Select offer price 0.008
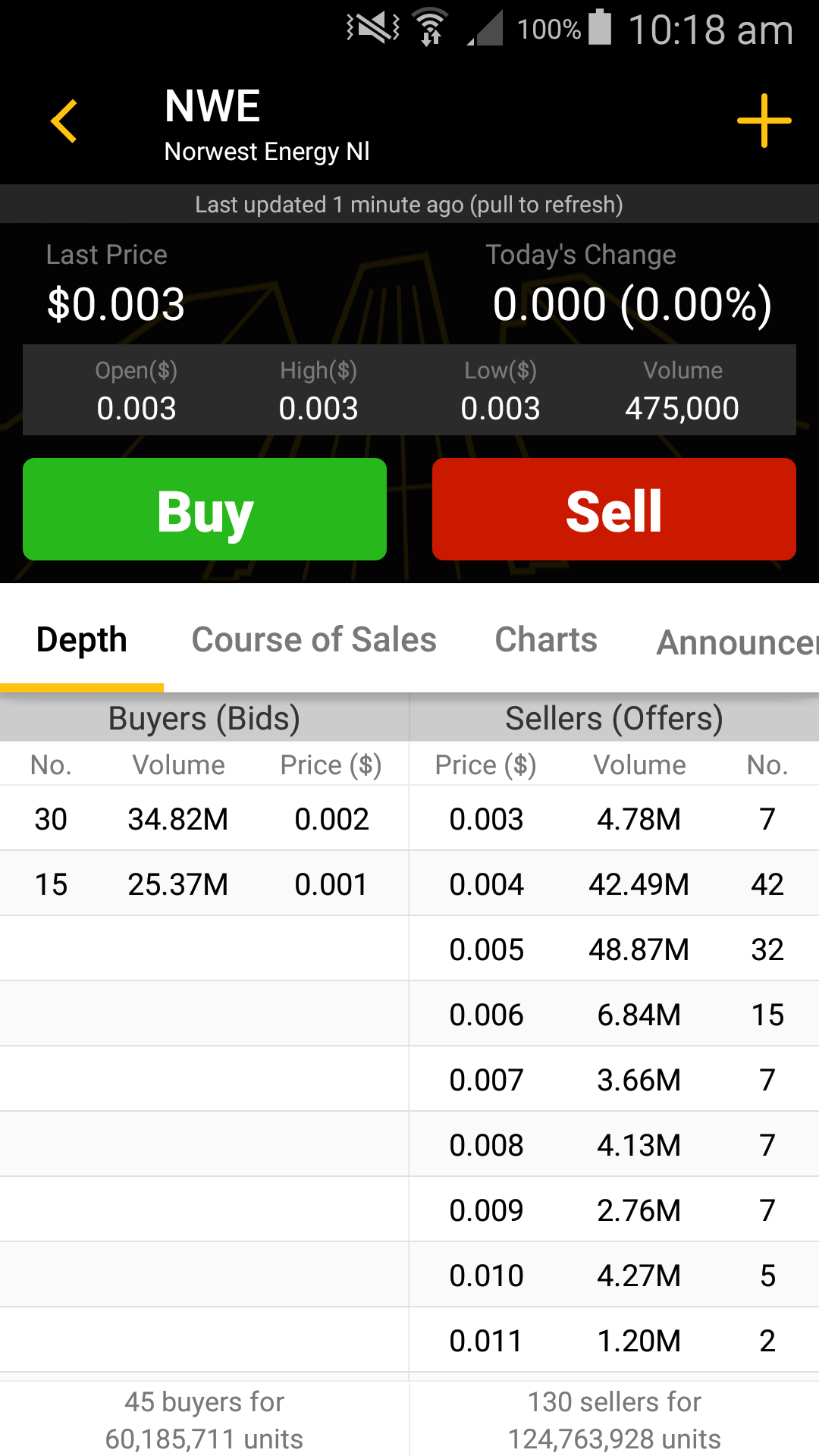Viewport: 819px width, 1456px height. pos(486,1145)
